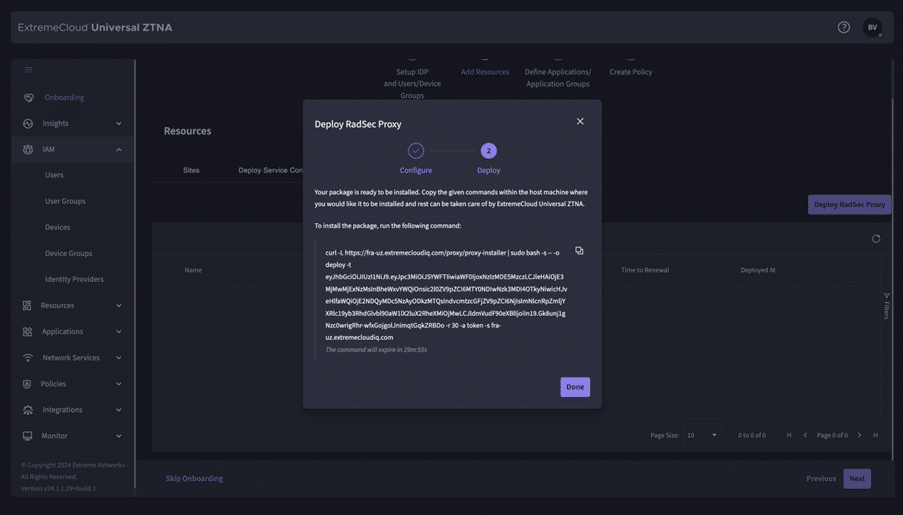Jump to last page of table
The image size is (903, 515).
click(875, 436)
